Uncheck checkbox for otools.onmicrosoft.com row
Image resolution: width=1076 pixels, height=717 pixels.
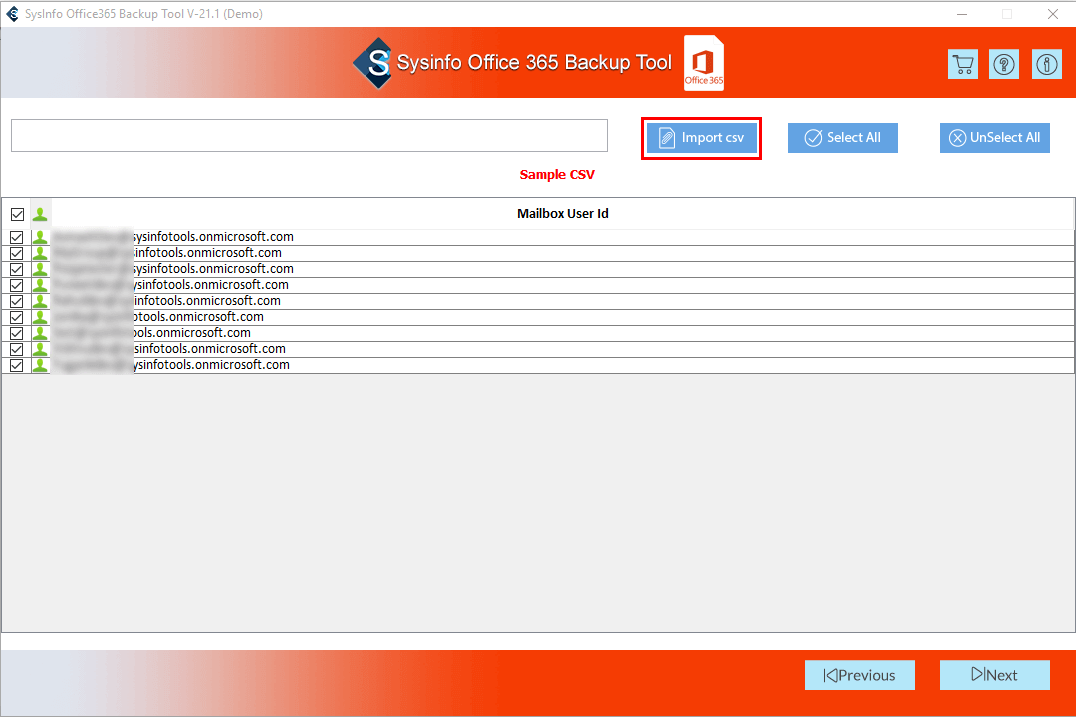click(16, 317)
